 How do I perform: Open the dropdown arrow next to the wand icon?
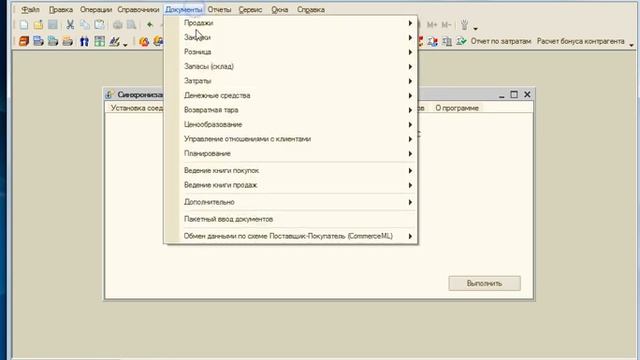[x=476, y=29]
